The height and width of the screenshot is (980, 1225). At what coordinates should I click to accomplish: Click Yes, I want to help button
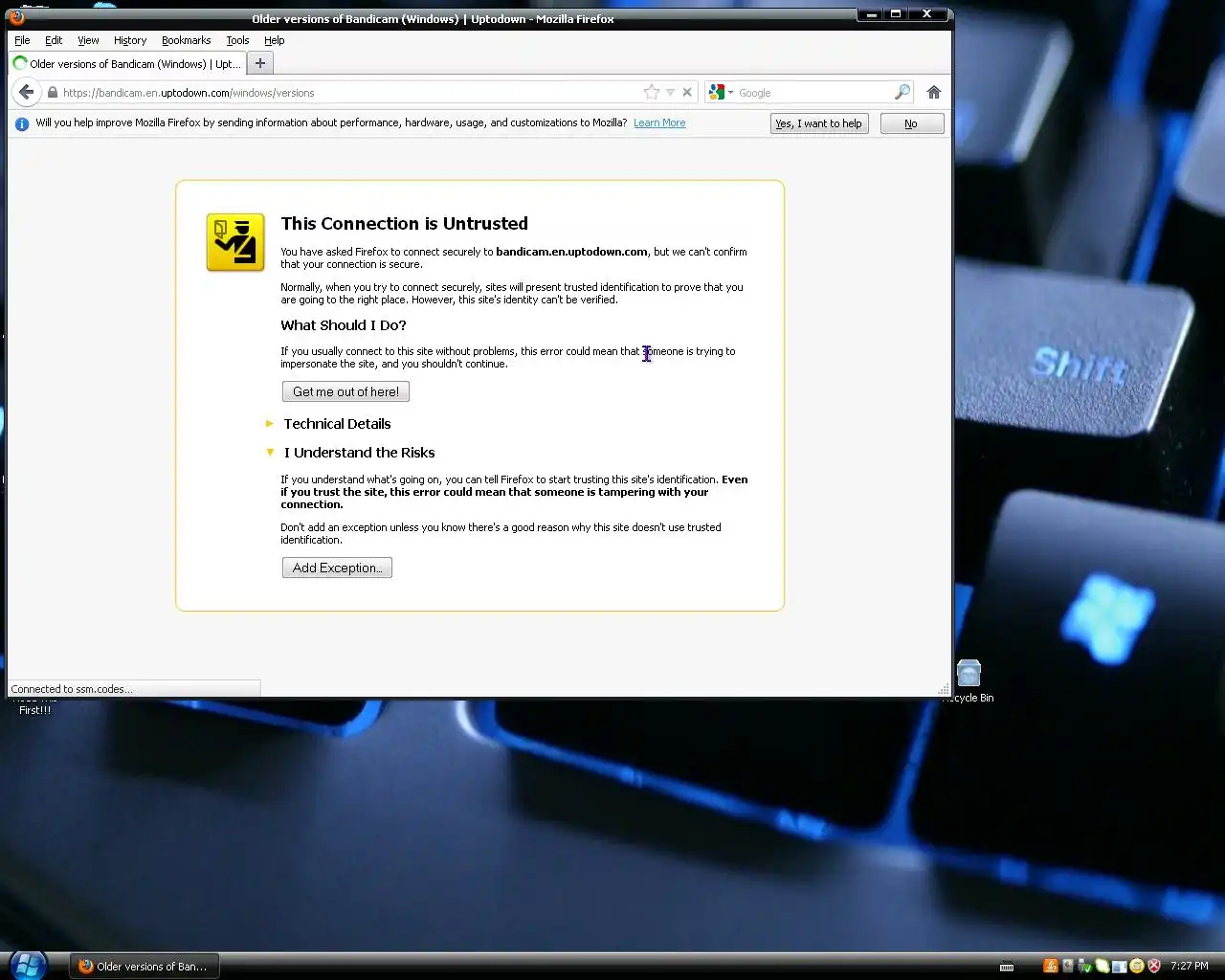pos(819,123)
